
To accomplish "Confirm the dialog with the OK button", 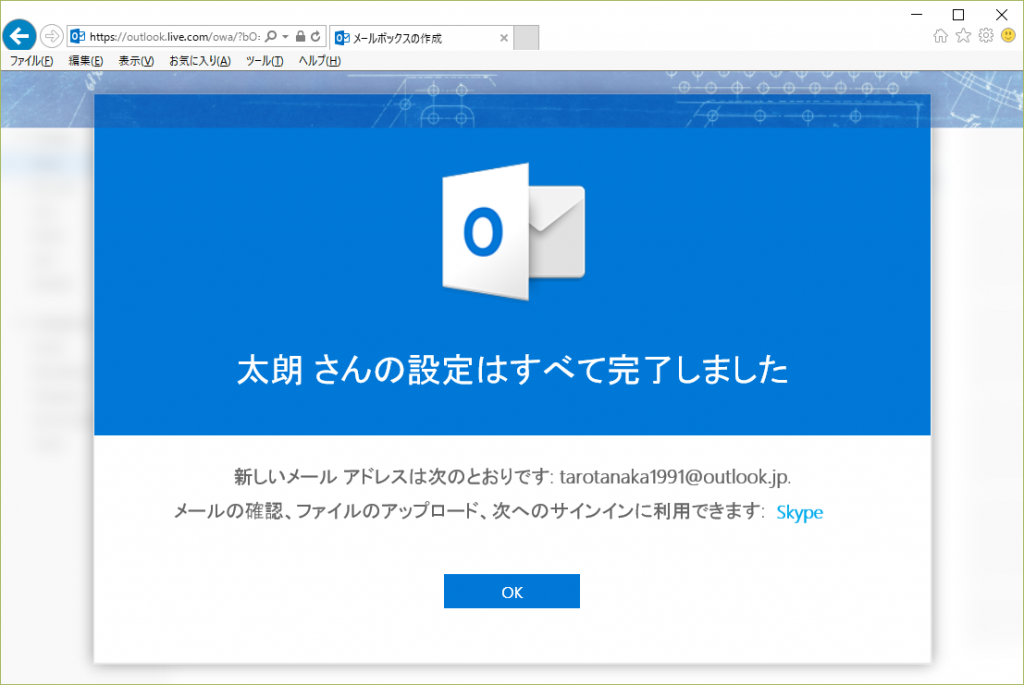I will coord(512,591).
